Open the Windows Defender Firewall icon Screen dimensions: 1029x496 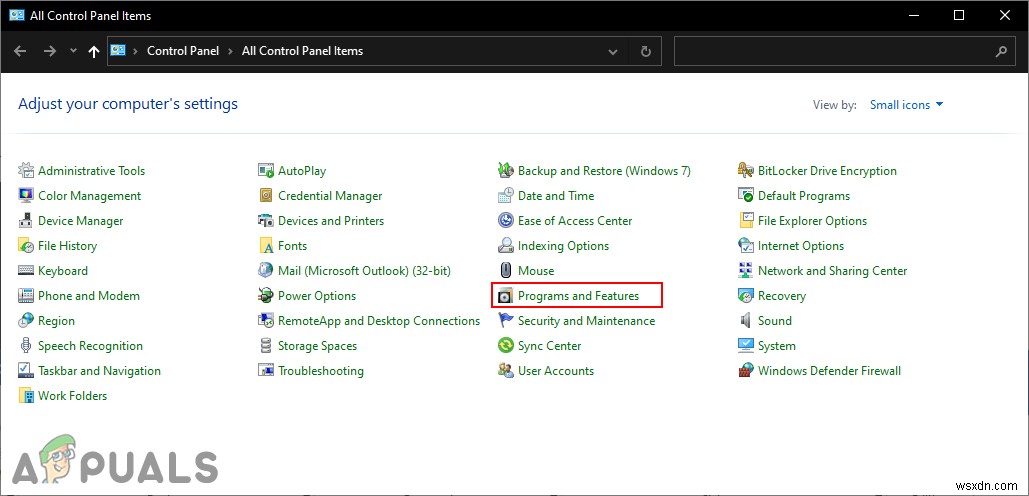746,370
